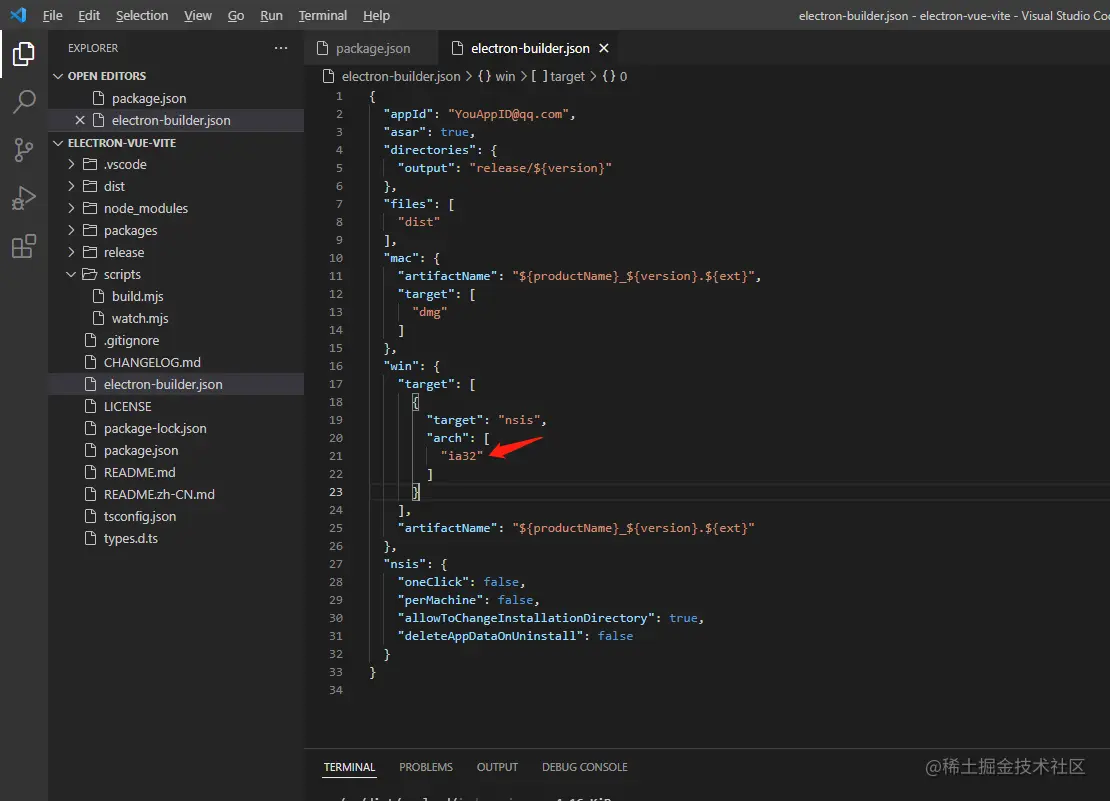This screenshot has width=1110, height=801.
Task: Close the electron-builder.json editor tab
Action: (604, 48)
